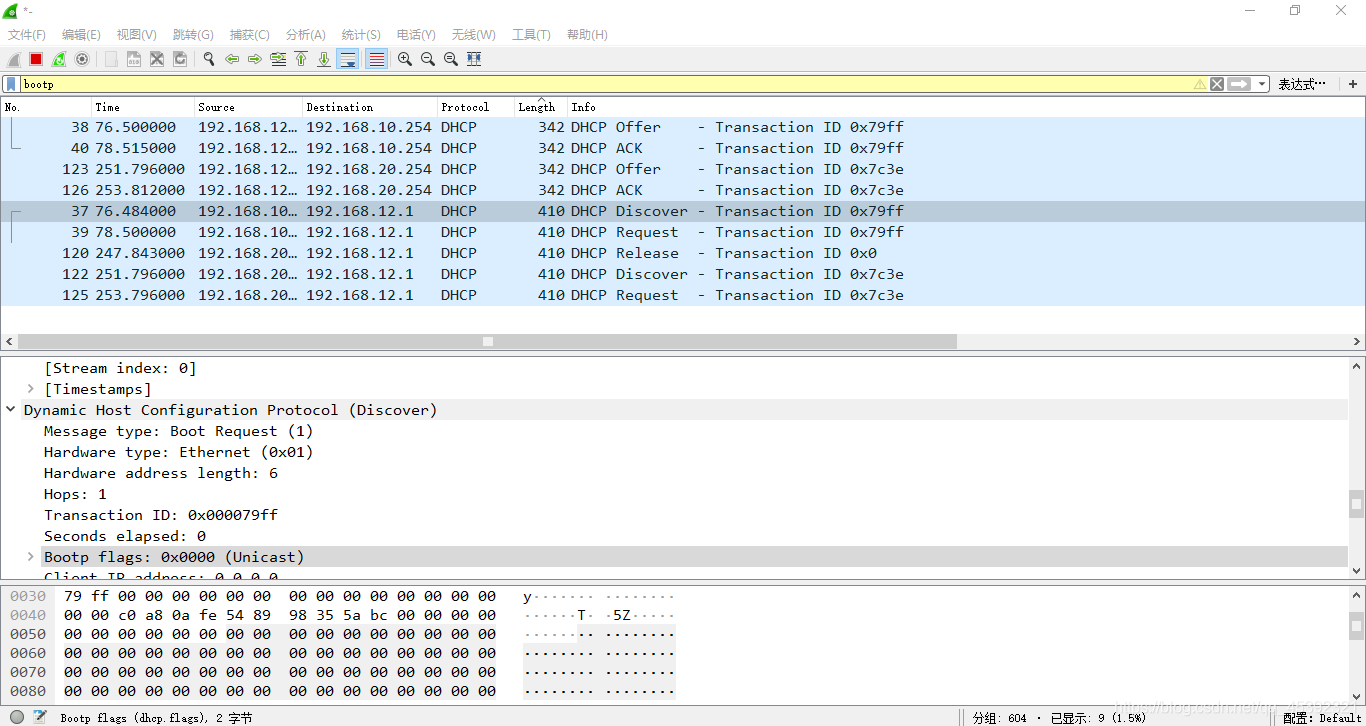Jump to the last packet
This screenshot has height=726, width=1366.
coord(324,59)
